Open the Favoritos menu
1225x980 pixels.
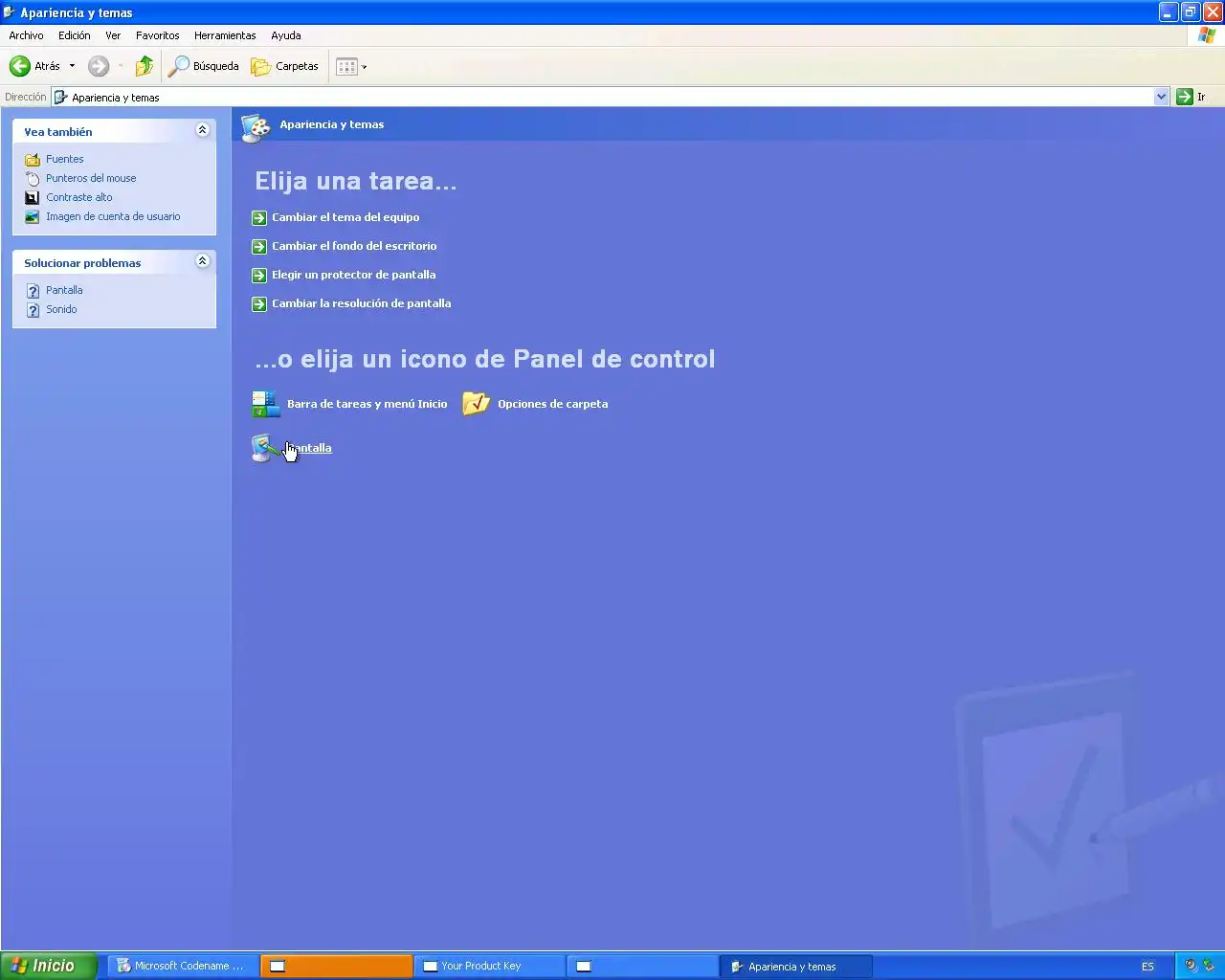tap(157, 35)
